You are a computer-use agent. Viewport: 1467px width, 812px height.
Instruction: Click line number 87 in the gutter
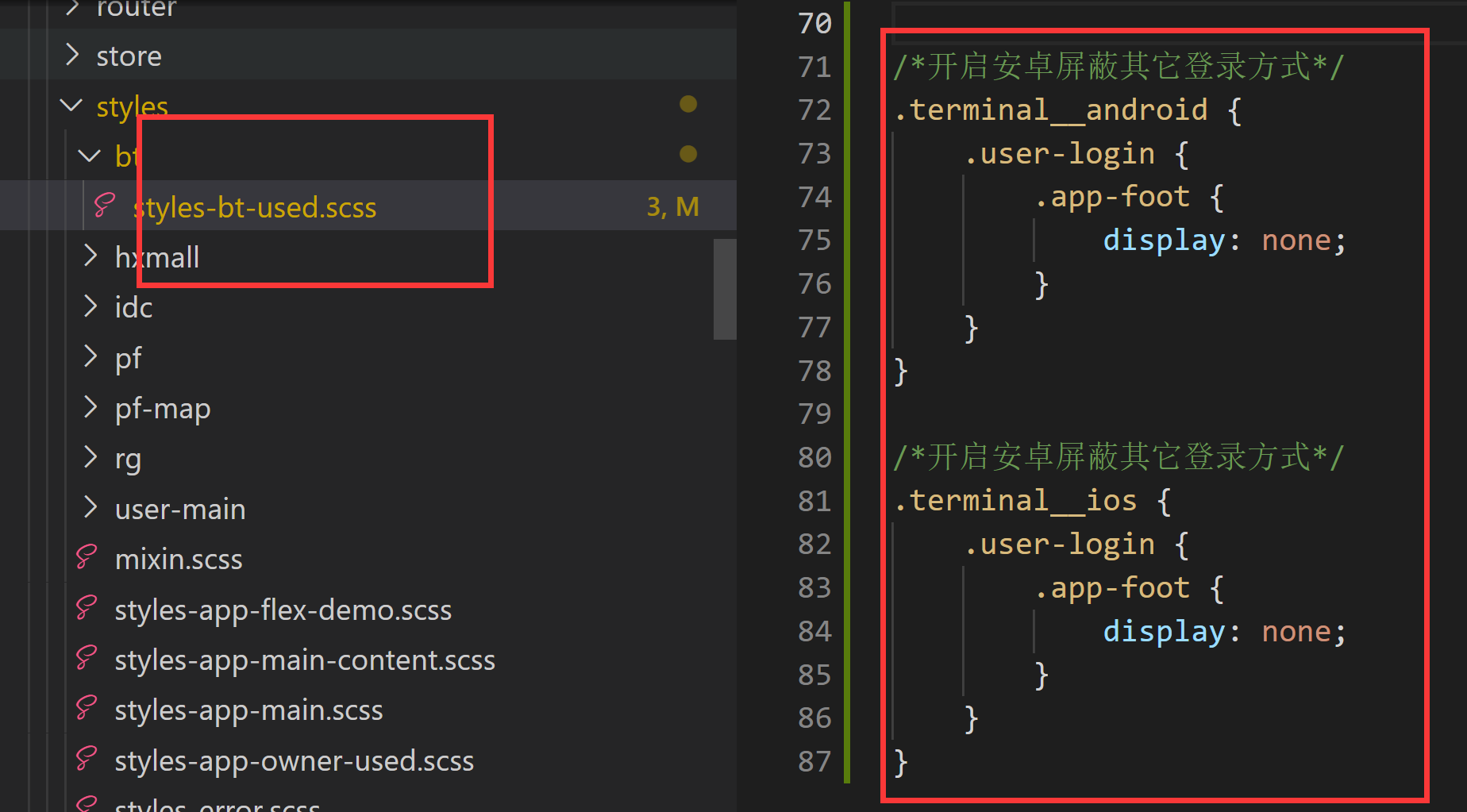[814, 762]
